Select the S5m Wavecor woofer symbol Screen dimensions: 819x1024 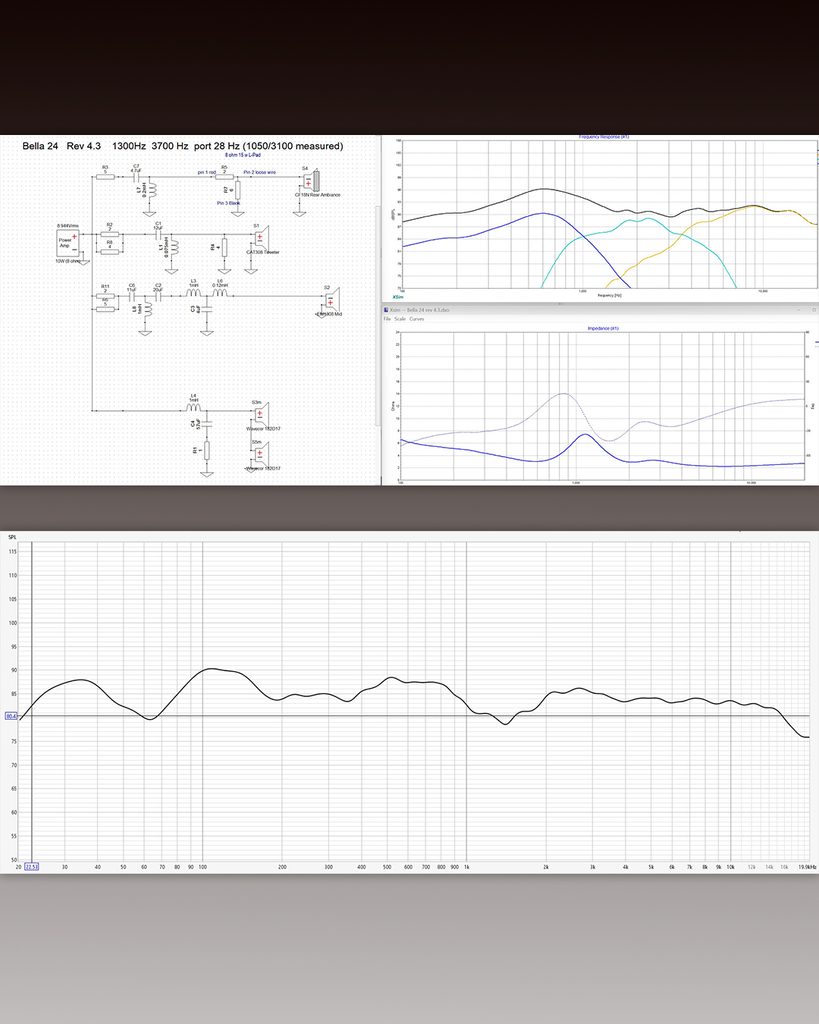click(261, 453)
